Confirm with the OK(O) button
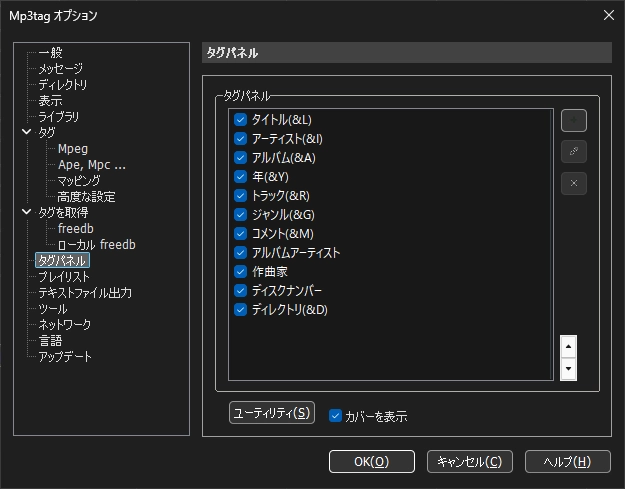This screenshot has height=489, width=625. (x=371, y=462)
